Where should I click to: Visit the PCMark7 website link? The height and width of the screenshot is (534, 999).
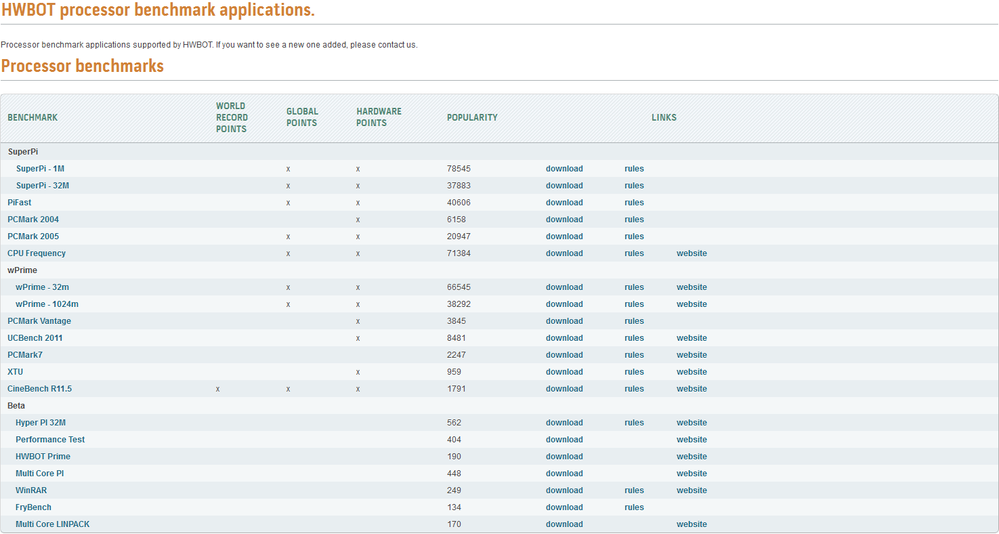pos(691,355)
